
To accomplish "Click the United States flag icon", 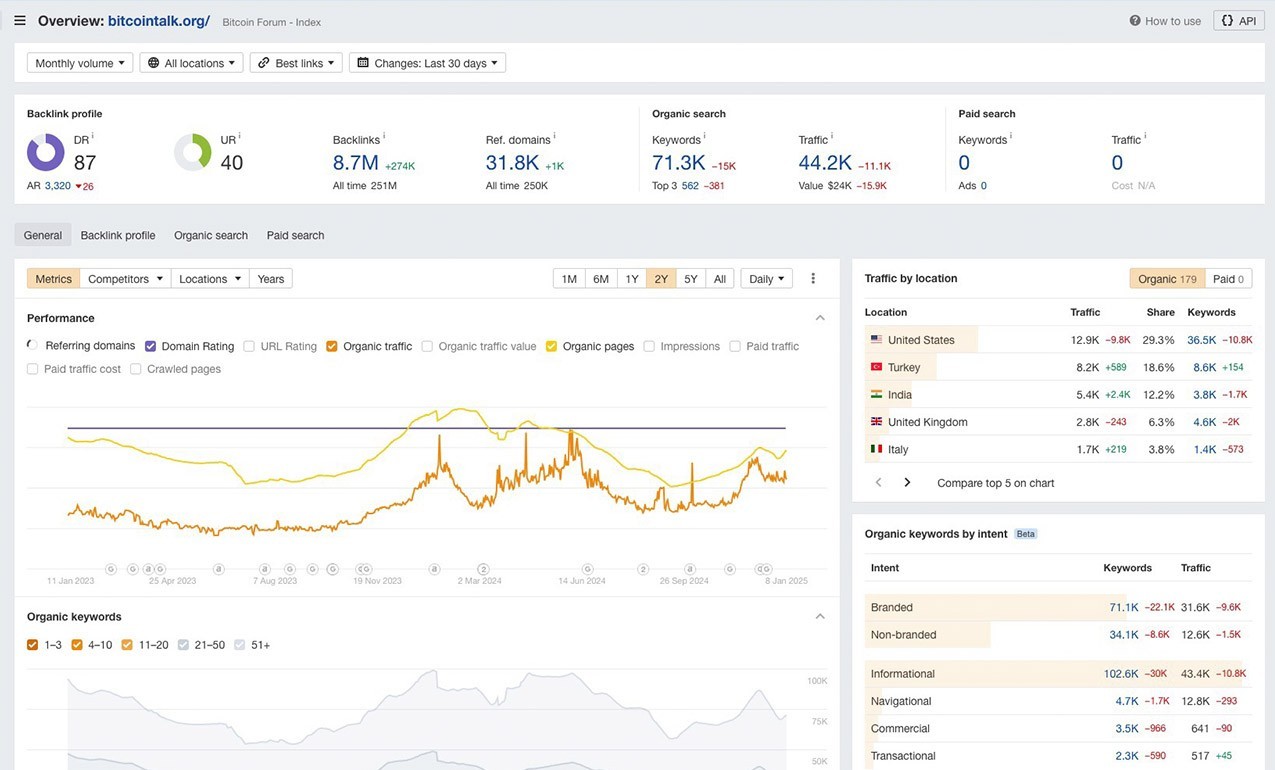I will pos(877,340).
